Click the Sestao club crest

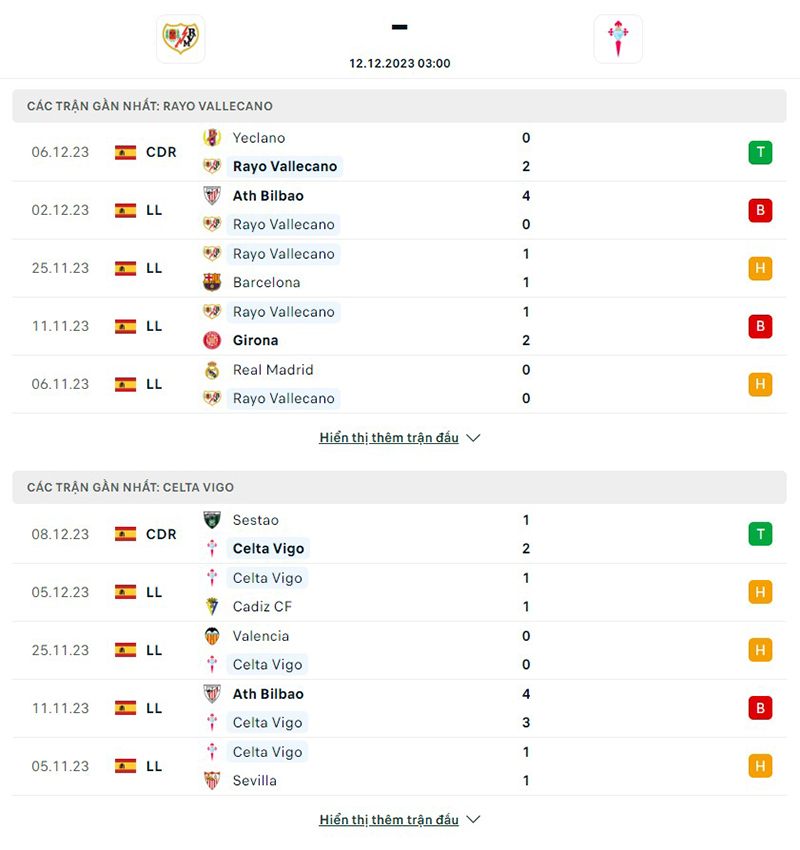point(211,520)
